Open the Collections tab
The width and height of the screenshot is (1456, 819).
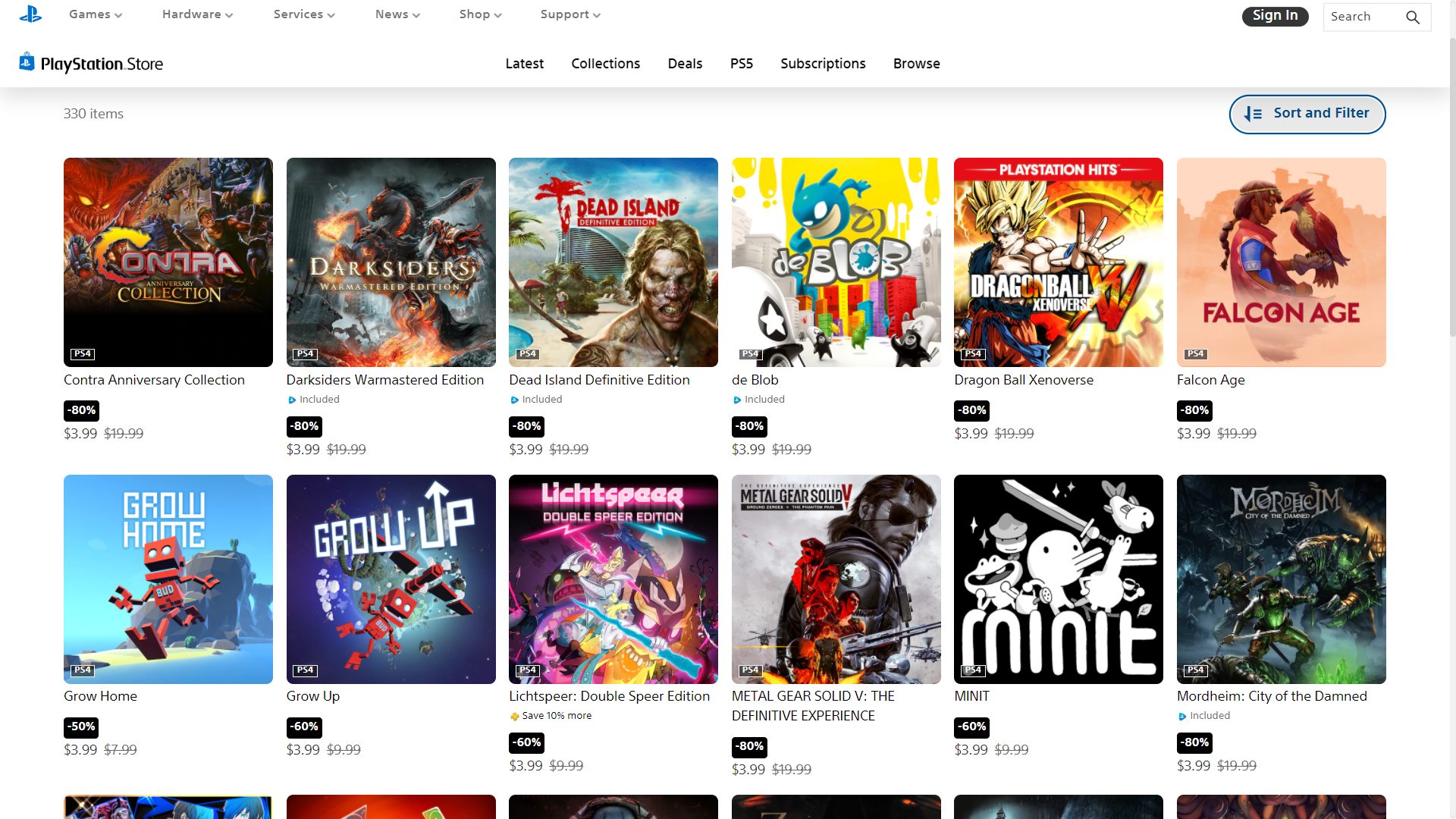605,64
